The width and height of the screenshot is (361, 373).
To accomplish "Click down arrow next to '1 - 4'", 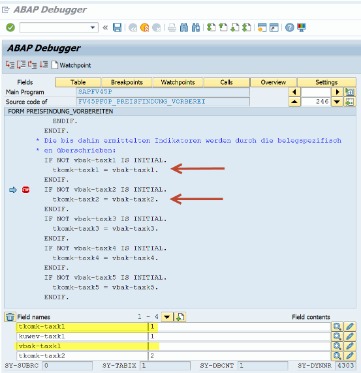I will [167, 317].
